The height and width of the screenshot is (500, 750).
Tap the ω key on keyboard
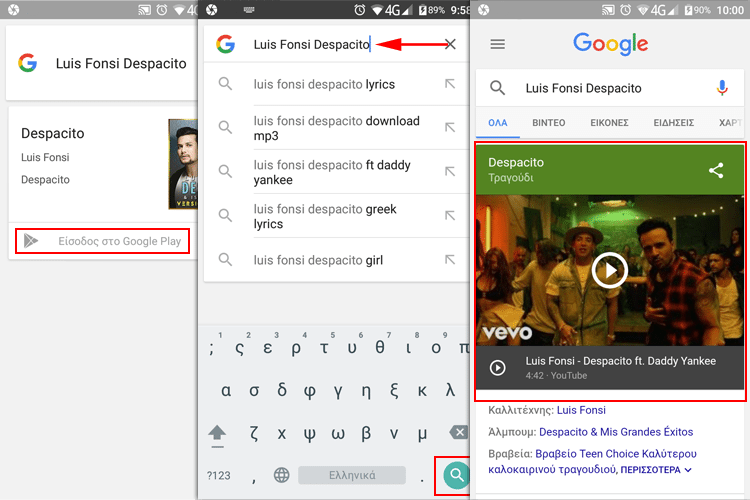[338, 433]
